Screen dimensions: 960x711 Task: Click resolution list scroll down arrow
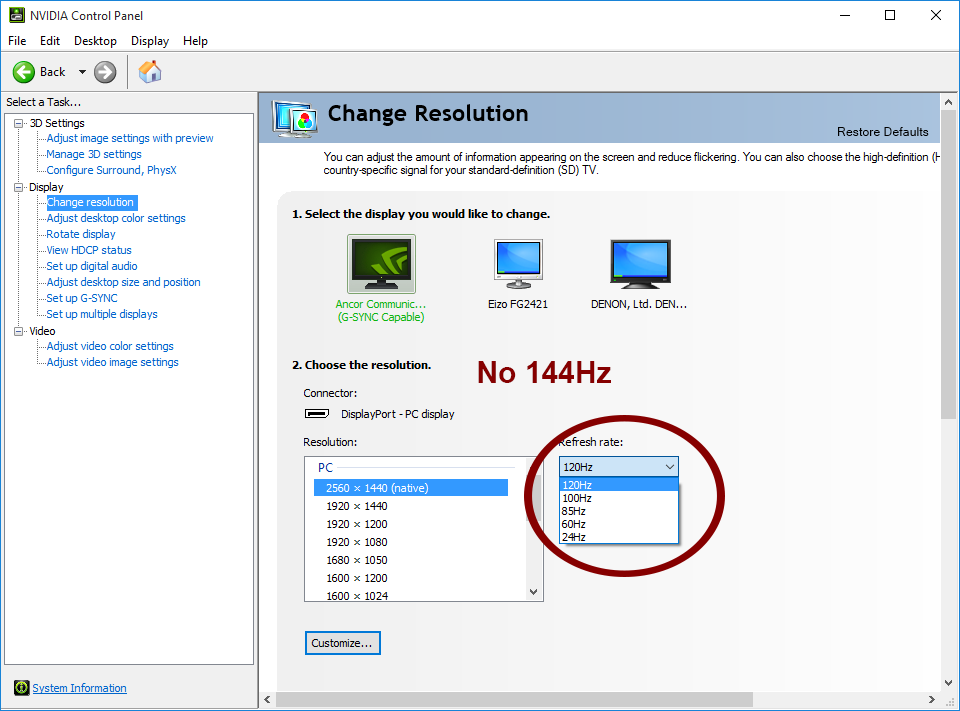(533, 592)
